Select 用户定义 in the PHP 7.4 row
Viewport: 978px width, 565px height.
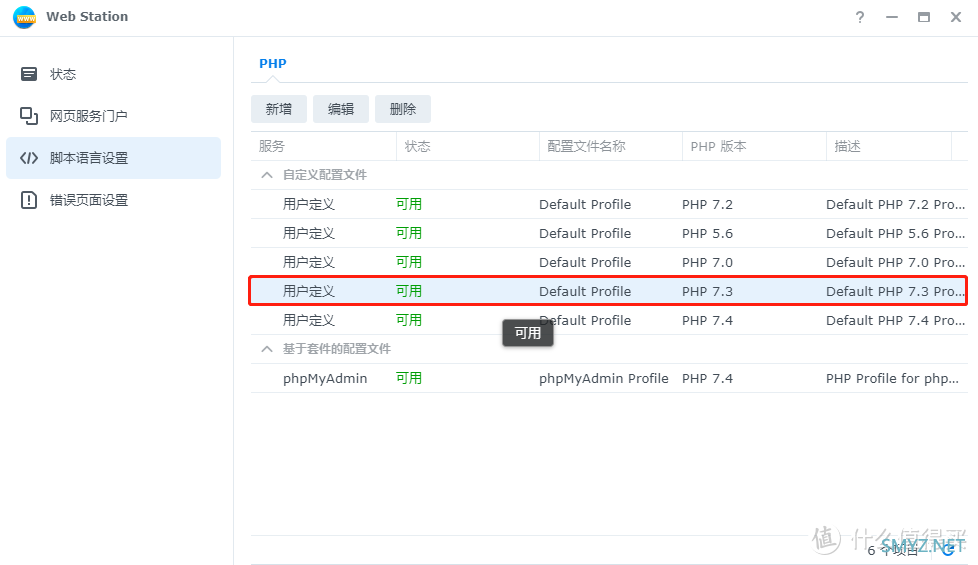point(309,321)
